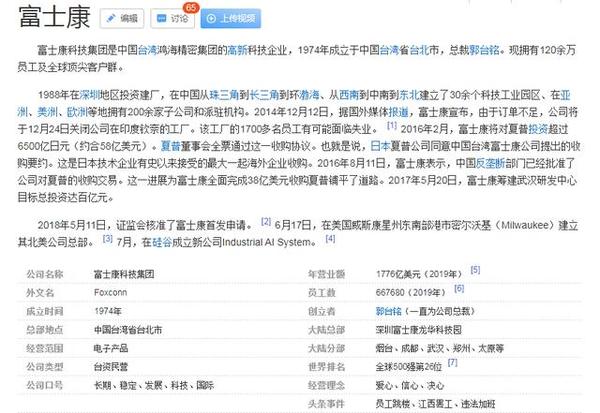Image resolution: width=600 pixels, height=413 pixels.
Task: Click the 中国台湾省台北市 headquarters value
Action: coord(128,330)
